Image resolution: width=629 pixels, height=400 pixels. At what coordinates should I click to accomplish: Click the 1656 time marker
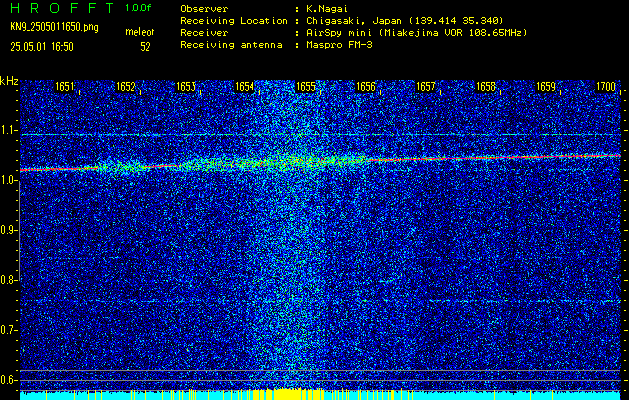365,87
